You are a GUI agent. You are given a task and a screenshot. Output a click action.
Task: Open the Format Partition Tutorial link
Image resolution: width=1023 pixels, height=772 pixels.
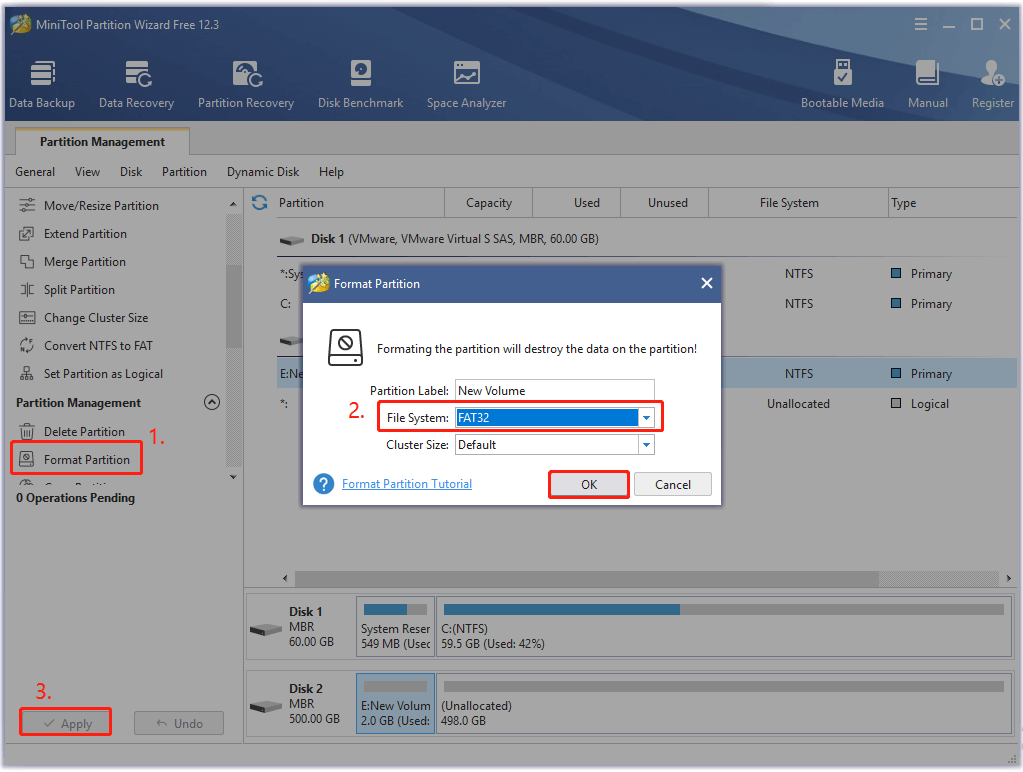(x=406, y=484)
